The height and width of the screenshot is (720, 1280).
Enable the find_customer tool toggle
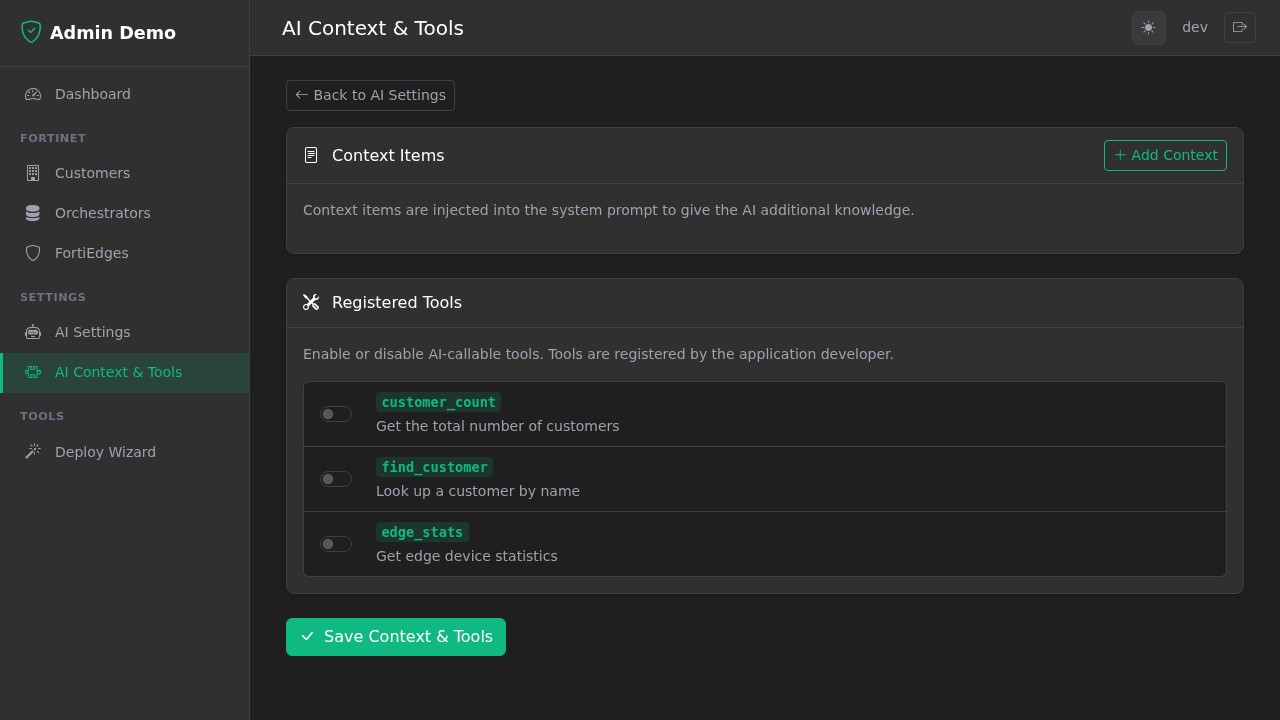click(x=336, y=479)
